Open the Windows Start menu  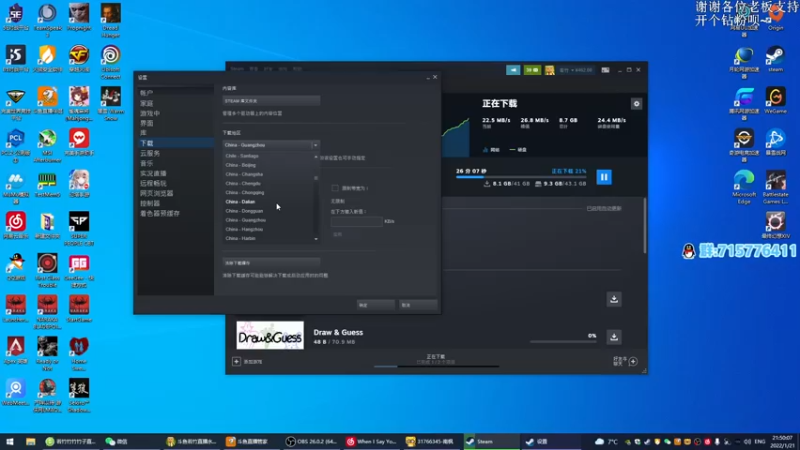[10, 442]
